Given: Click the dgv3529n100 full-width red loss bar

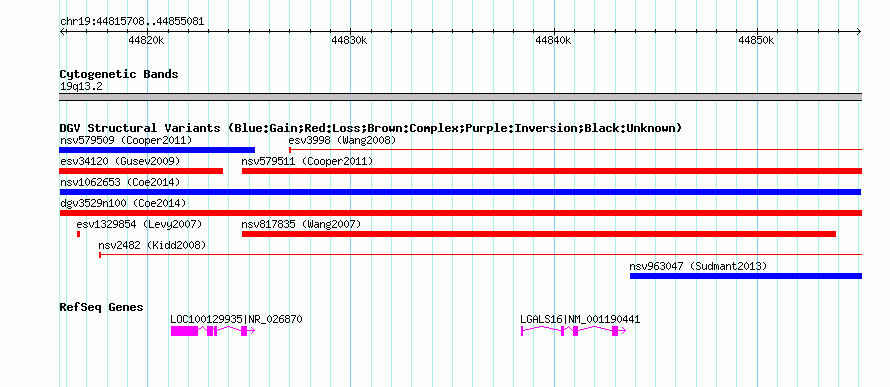Looking at the screenshot, I should tap(461, 213).
